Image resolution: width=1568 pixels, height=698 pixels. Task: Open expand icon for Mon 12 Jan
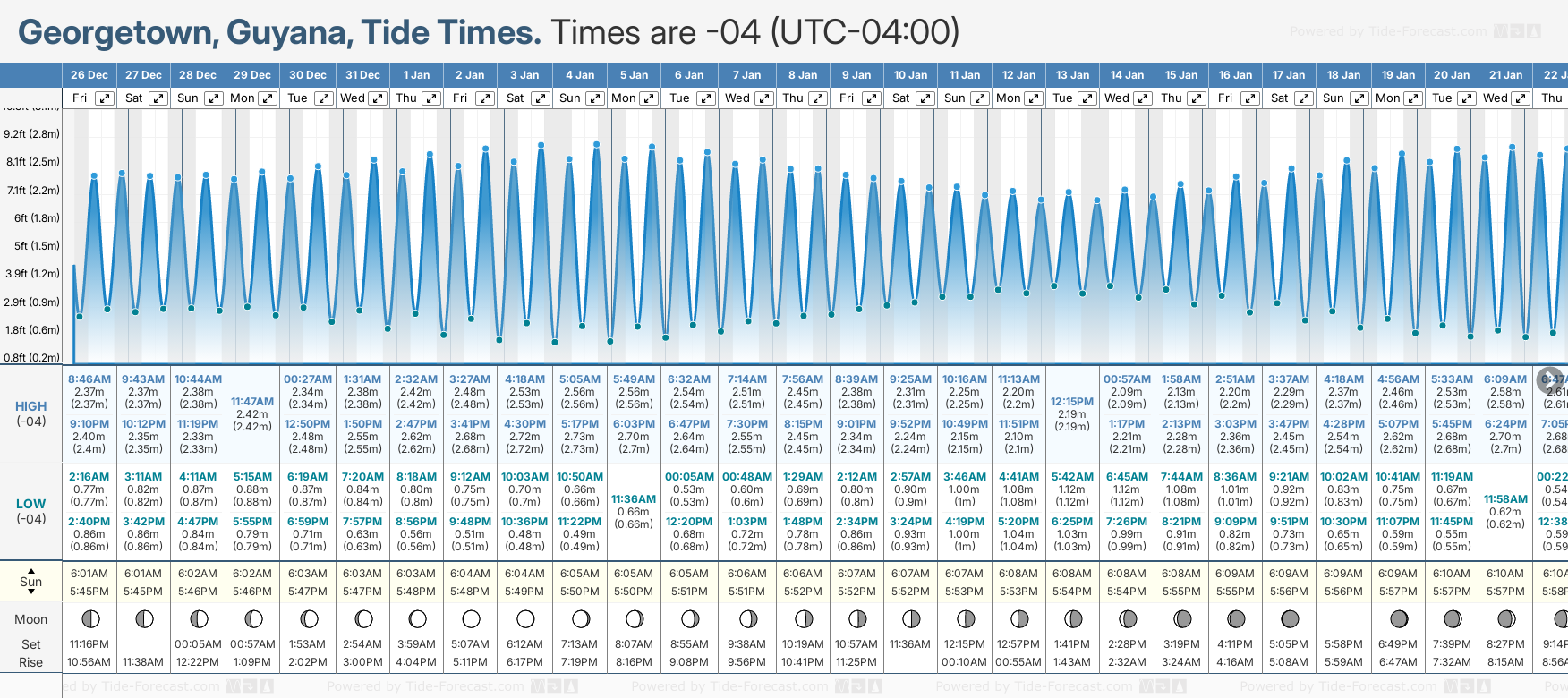1034,98
